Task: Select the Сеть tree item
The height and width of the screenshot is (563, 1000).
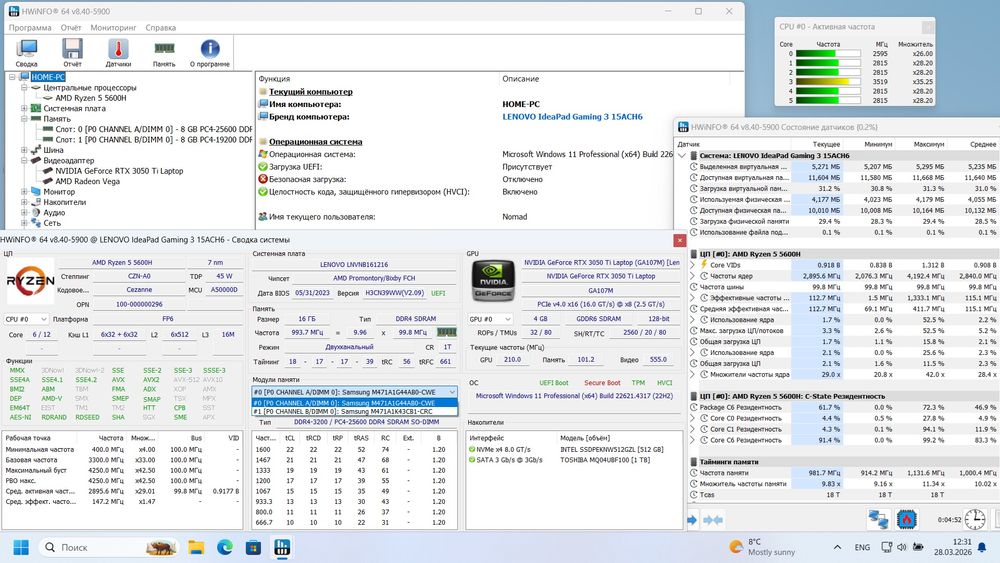Action: coord(52,223)
